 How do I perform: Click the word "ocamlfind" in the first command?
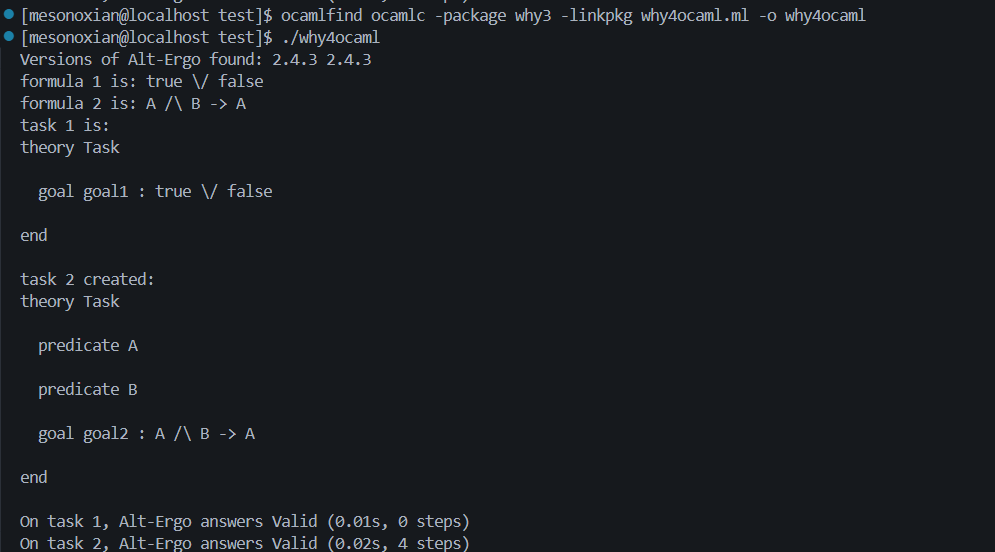pos(322,15)
